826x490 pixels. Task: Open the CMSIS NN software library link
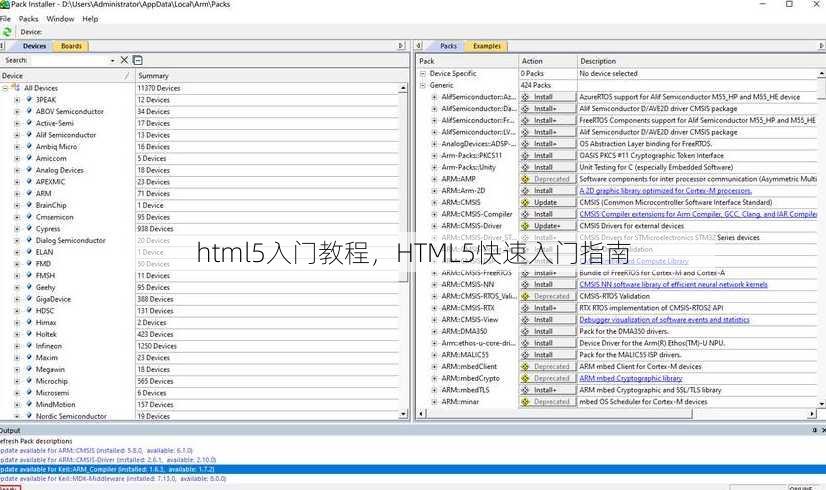(673, 285)
